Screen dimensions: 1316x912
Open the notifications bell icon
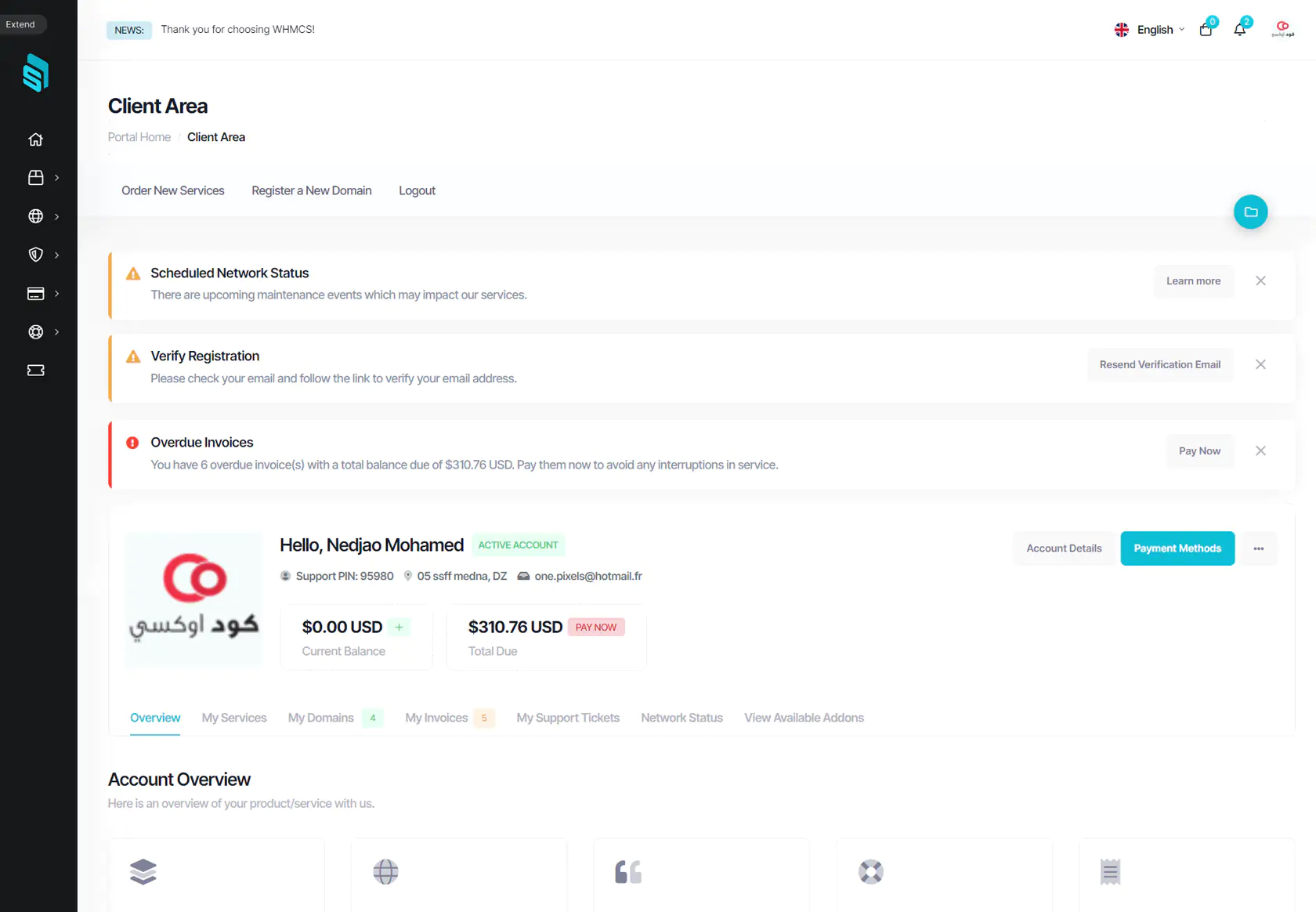click(1239, 30)
